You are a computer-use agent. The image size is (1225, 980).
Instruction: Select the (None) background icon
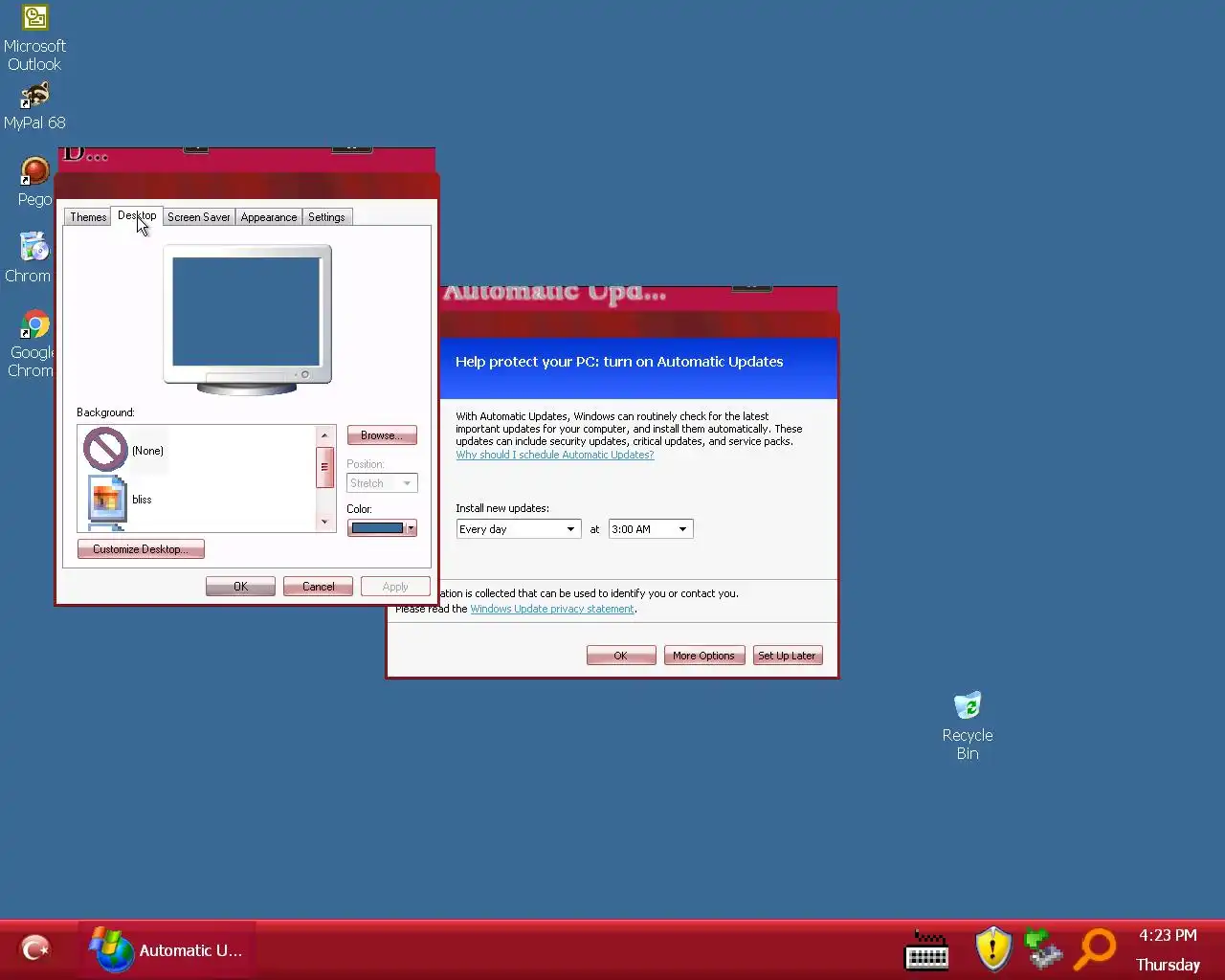(x=105, y=449)
